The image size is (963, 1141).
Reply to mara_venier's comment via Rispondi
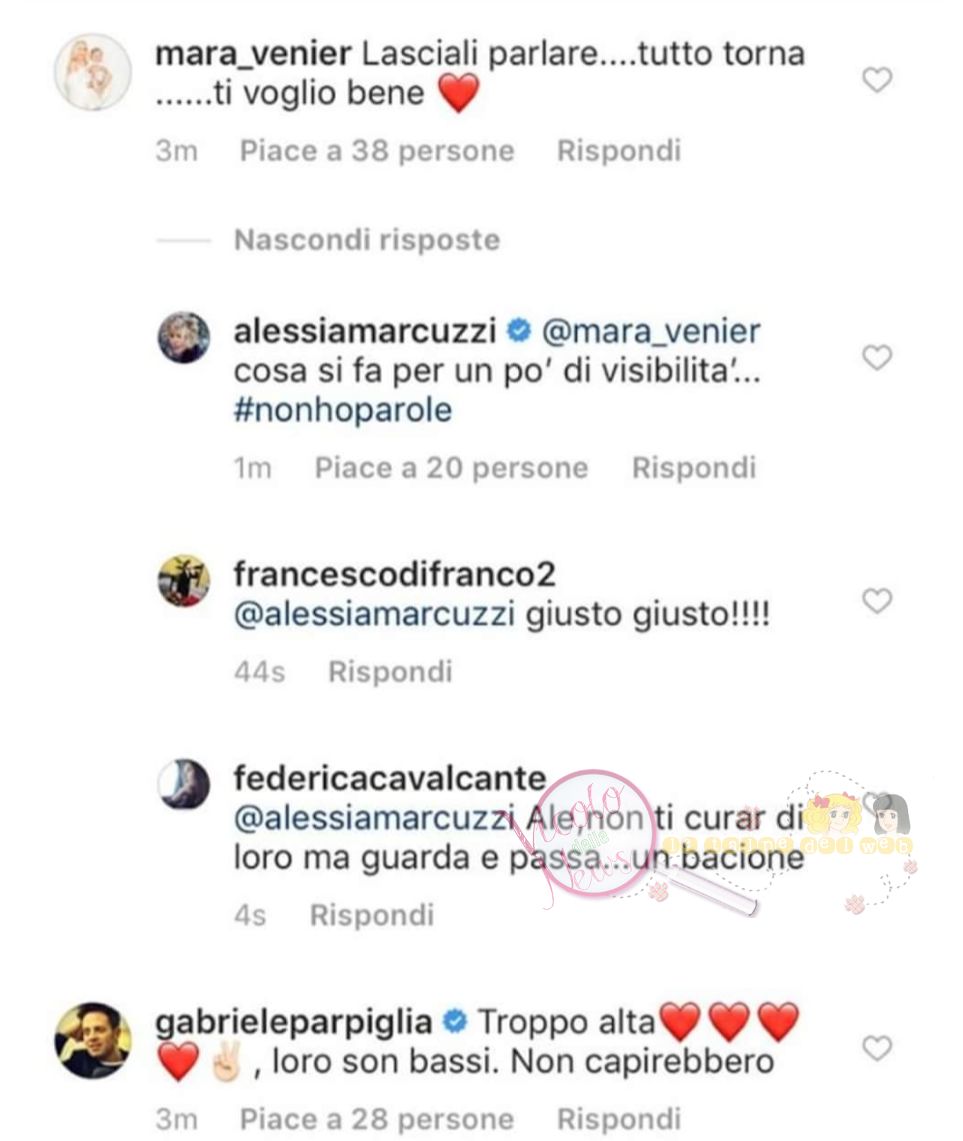619,151
